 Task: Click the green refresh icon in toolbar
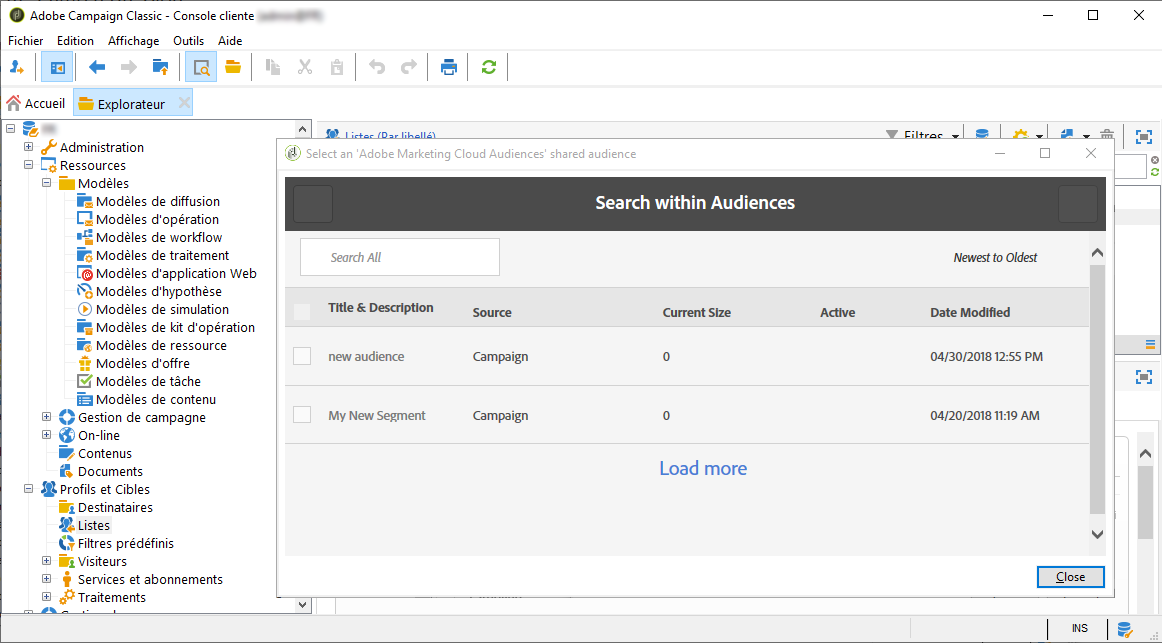488,67
